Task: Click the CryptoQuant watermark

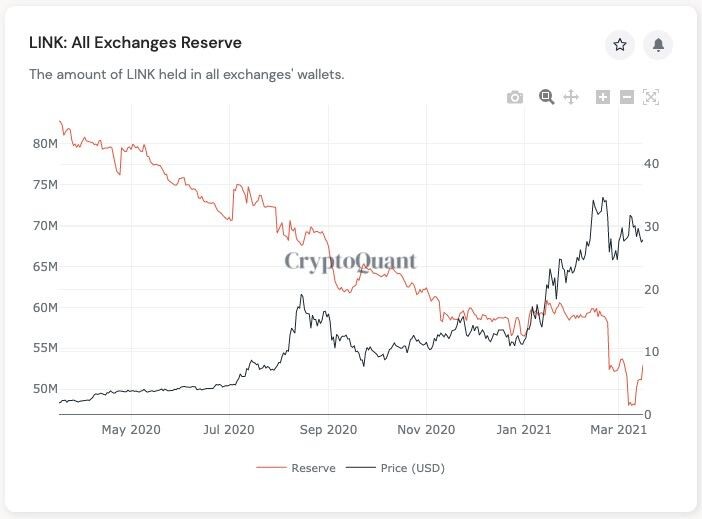Action: click(351, 261)
